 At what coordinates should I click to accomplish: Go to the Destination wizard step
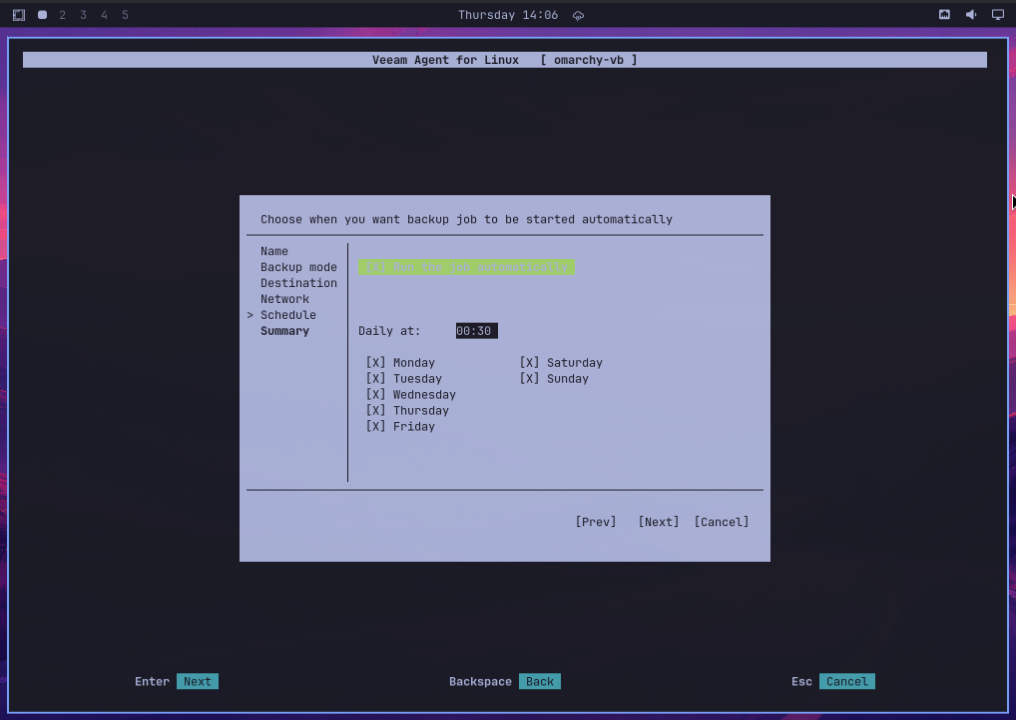pyautogui.click(x=299, y=283)
